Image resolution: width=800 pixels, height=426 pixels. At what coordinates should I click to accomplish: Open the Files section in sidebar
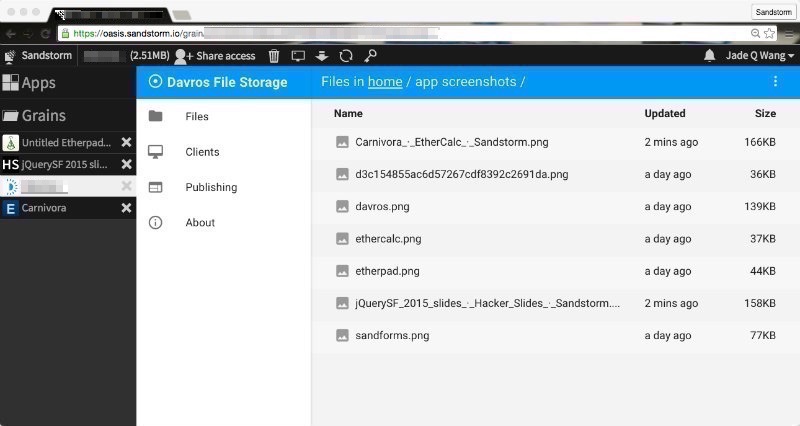point(197,117)
